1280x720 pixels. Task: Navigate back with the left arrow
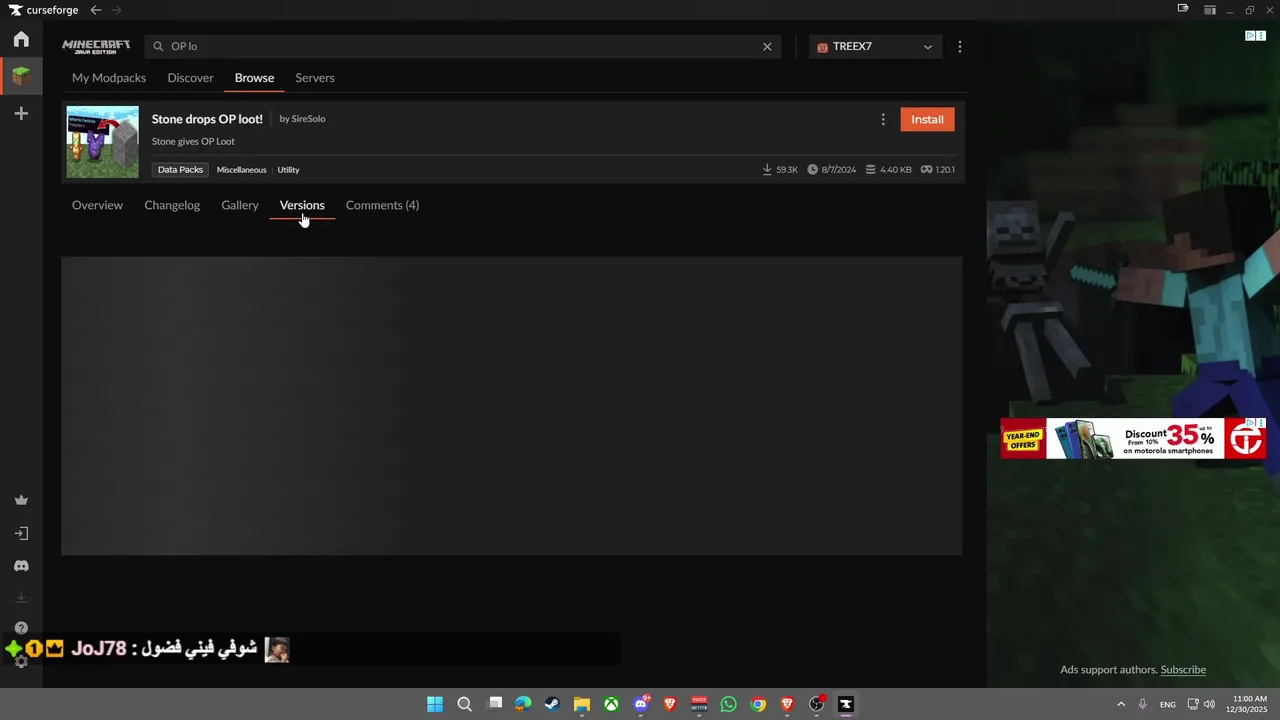(x=95, y=10)
